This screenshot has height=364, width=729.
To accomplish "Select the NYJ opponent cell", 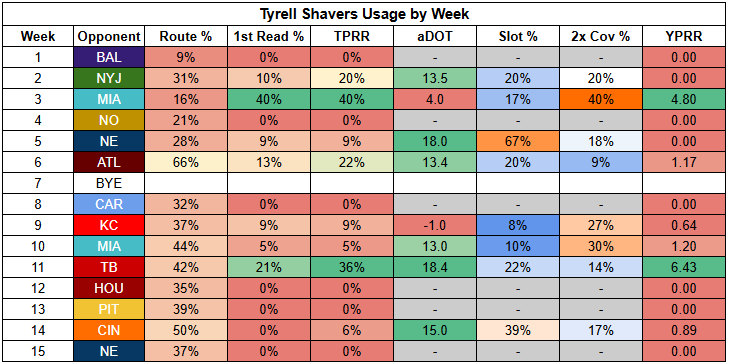I will (109, 78).
